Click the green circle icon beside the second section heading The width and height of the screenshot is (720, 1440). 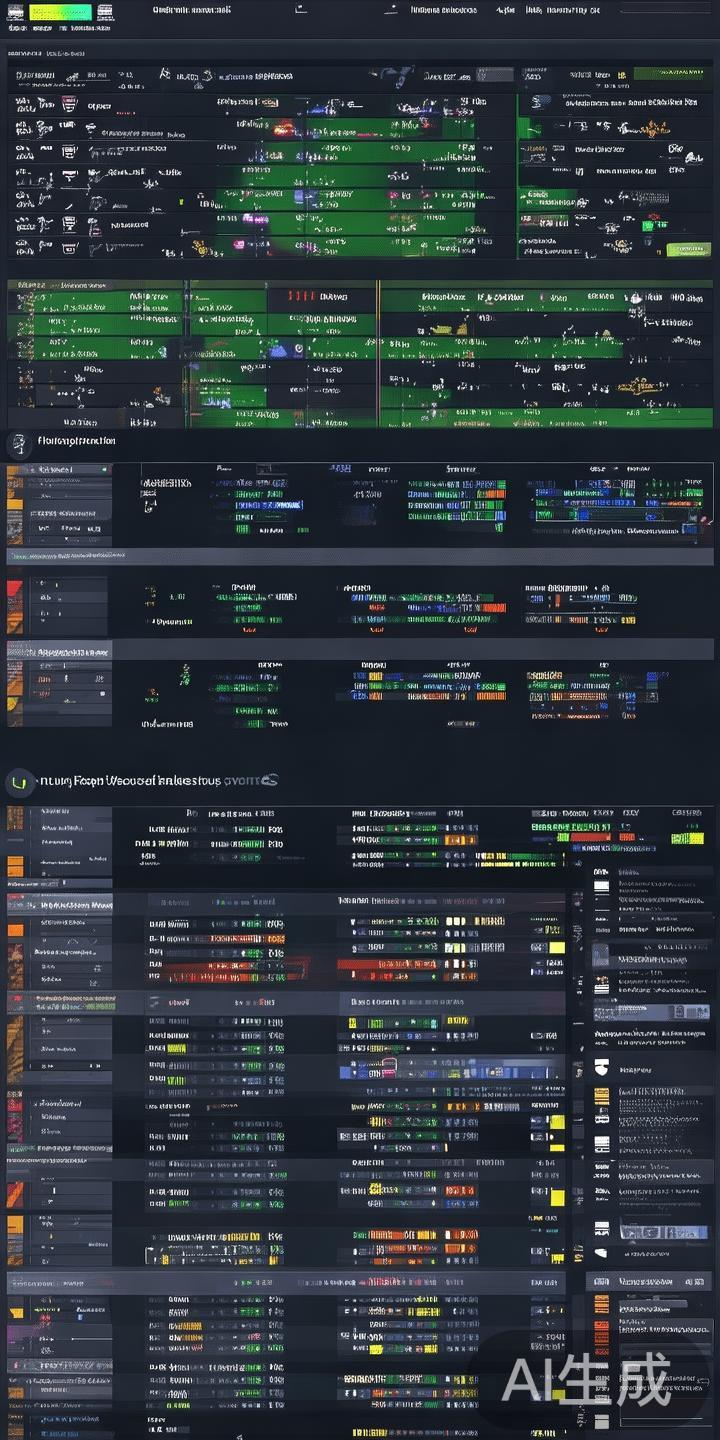[17, 780]
